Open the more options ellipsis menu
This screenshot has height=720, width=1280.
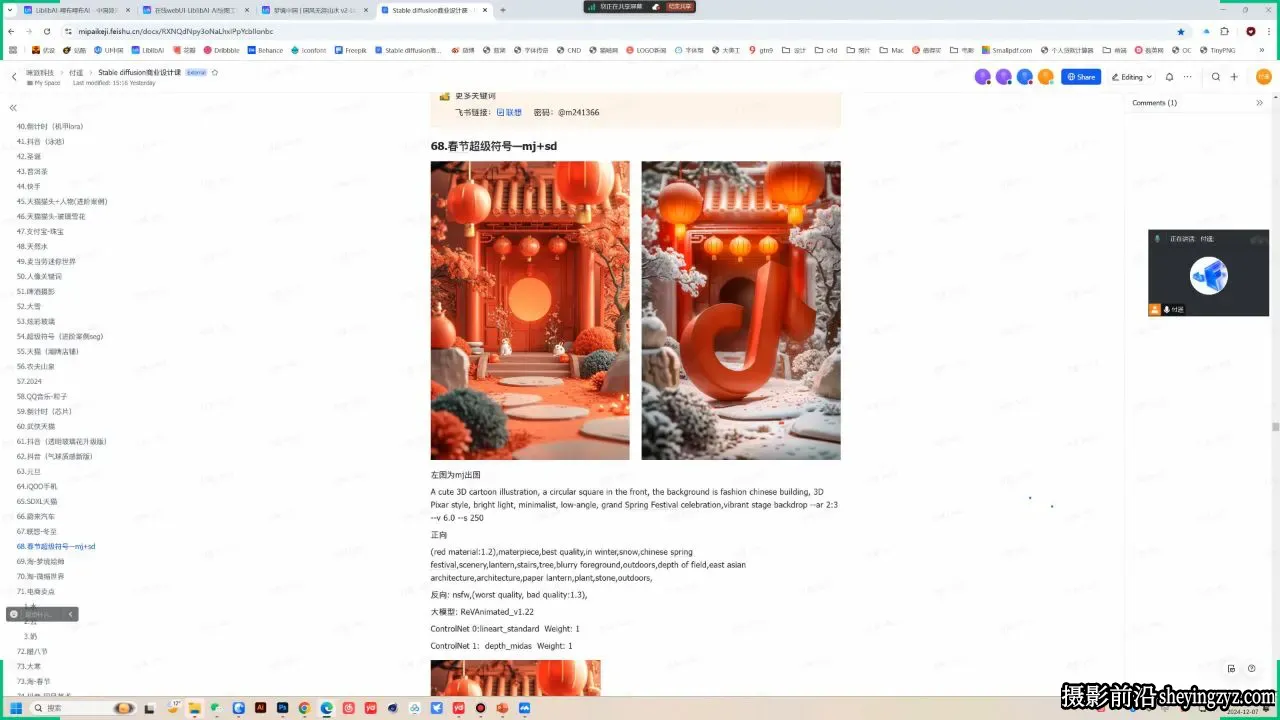pyautogui.click(x=1188, y=77)
